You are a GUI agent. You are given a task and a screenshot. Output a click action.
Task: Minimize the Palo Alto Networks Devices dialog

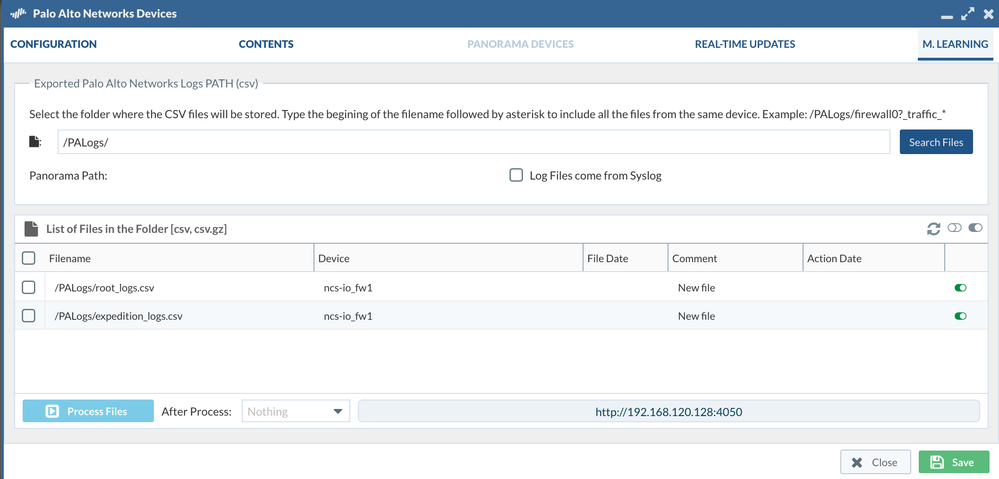(x=947, y=16)
